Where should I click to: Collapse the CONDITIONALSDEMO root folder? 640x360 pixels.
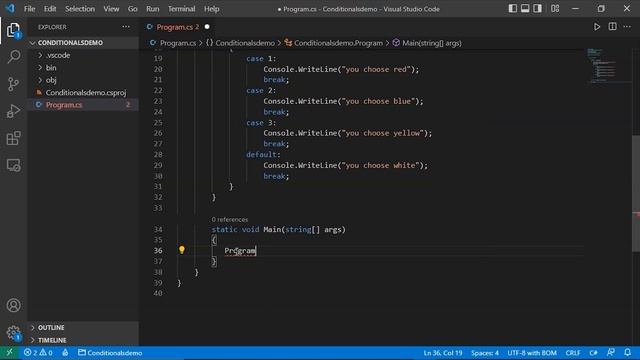pyautogui.click(x=83, y=43)
